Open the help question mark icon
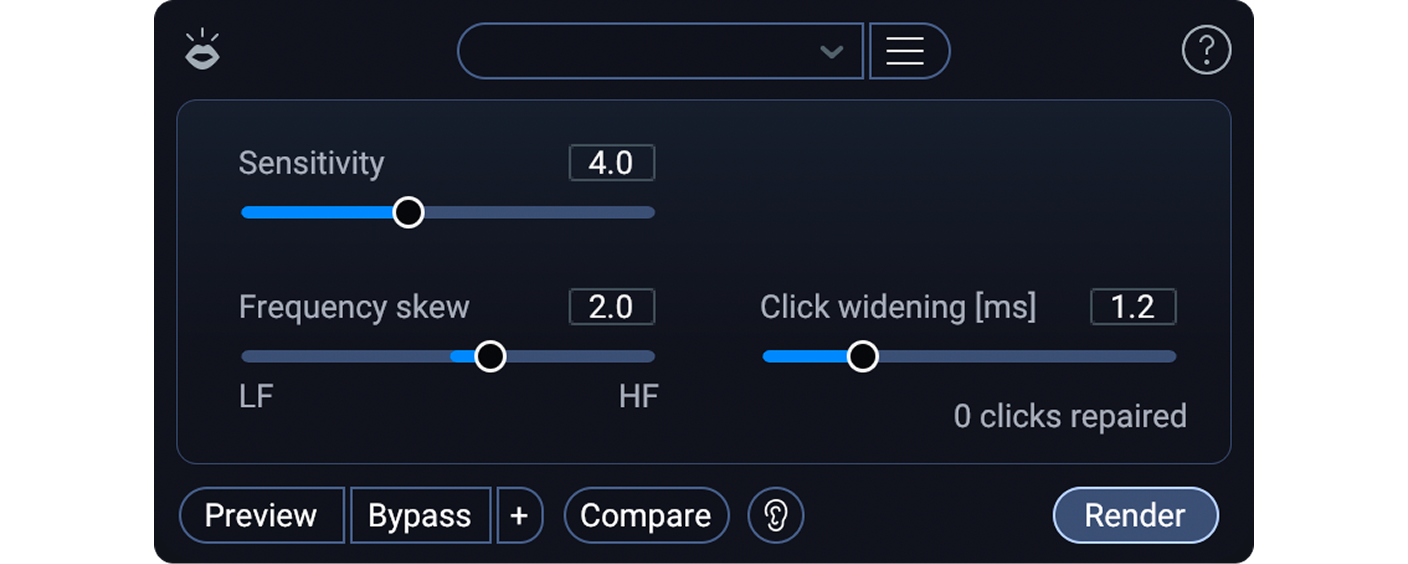The width and height of the screenshot is (1408, 564). point(1206,50)
